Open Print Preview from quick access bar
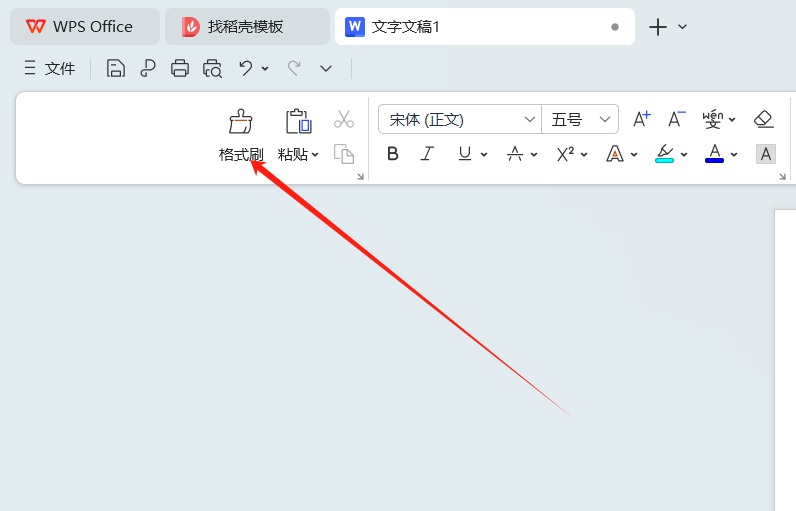796x511 pixels. pos(212,68)
